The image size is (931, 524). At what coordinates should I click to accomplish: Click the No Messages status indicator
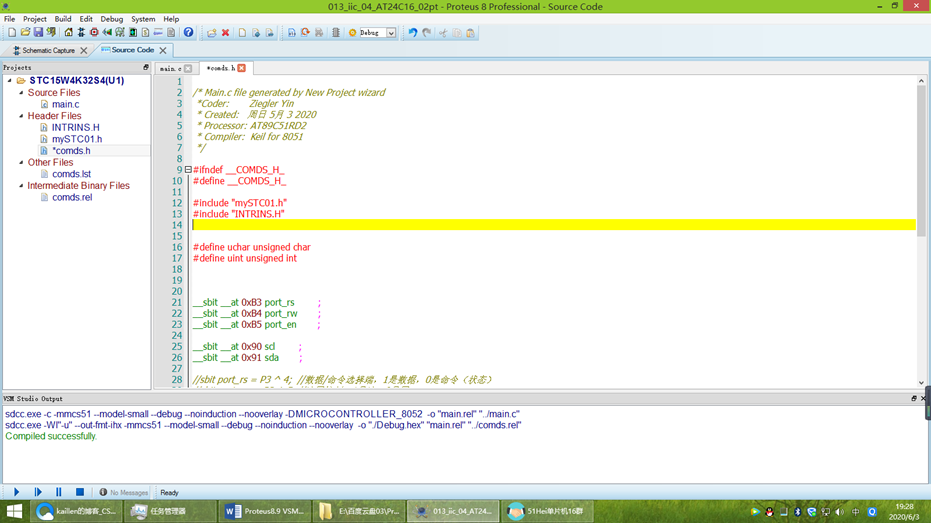click(x=124, y=493)
